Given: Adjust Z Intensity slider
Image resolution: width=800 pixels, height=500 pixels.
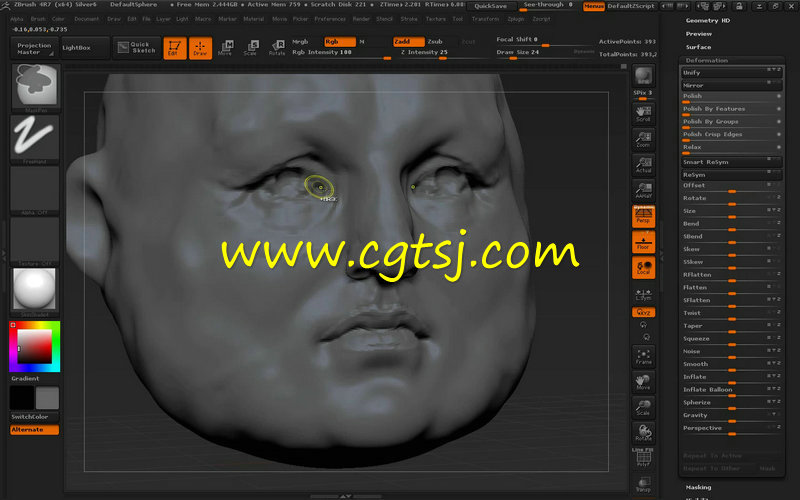Looking at the screenshot, I should click(442, 53).
